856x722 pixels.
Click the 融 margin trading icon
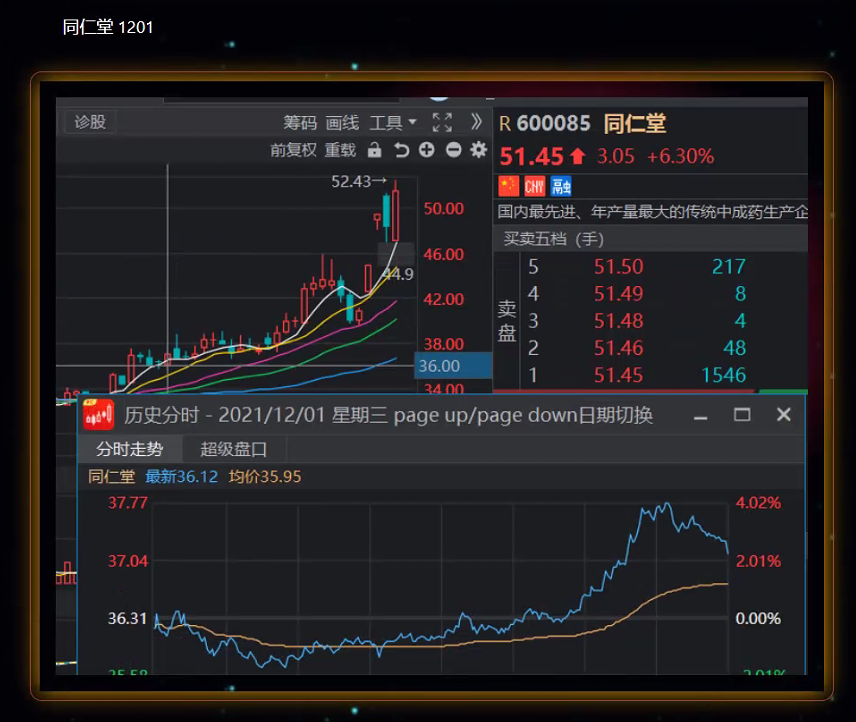[561, 186]
